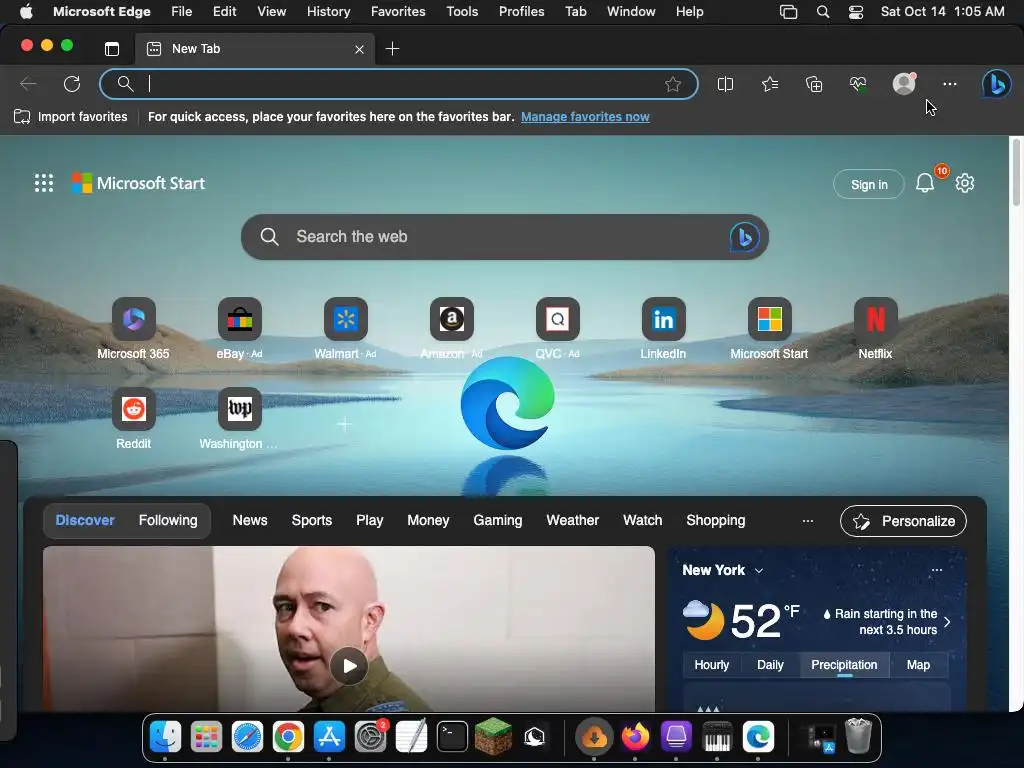Open the History menu
The width and height of the screenshot is (1024, 768).
click(x=328, y=12)
